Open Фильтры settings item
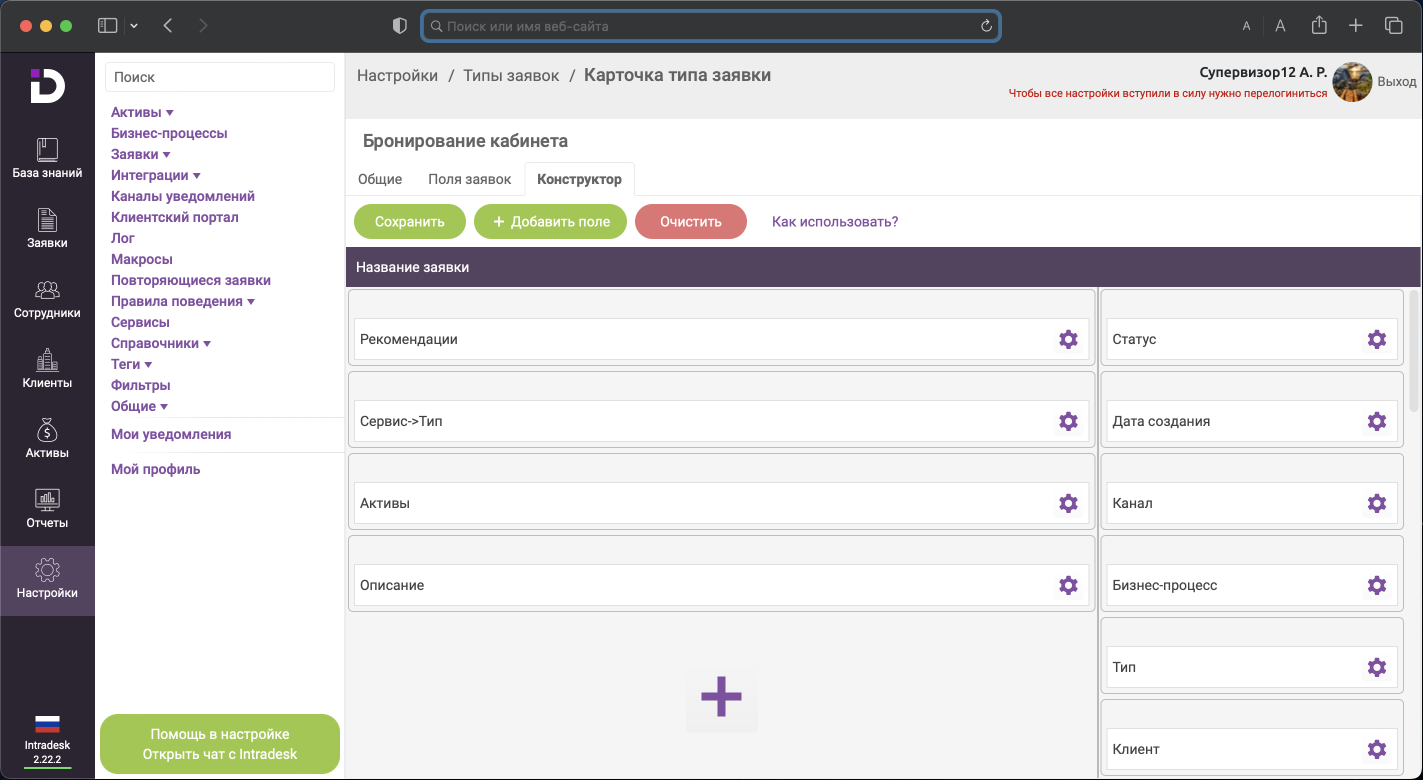1423x780 pixels. pyautogui.click(x=141, y=385)
